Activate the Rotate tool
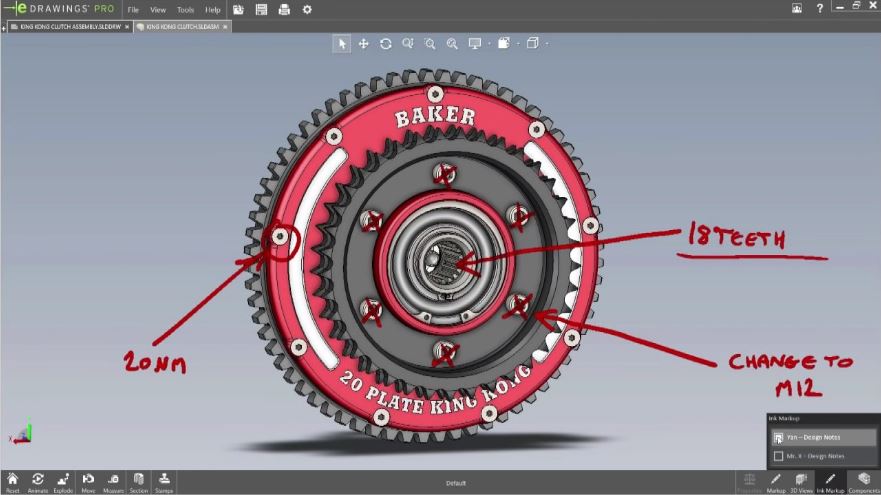The width and height of the screenshot is (881, 495). point(385,43)
